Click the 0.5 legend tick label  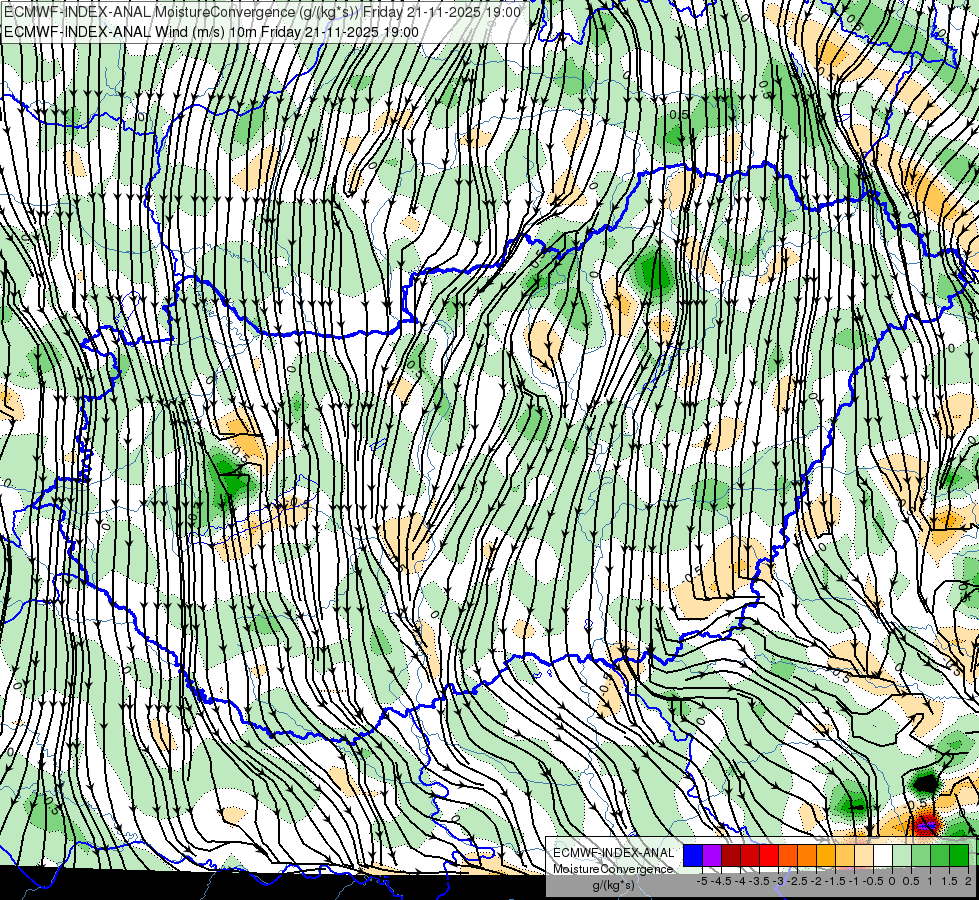coord(912,881)
